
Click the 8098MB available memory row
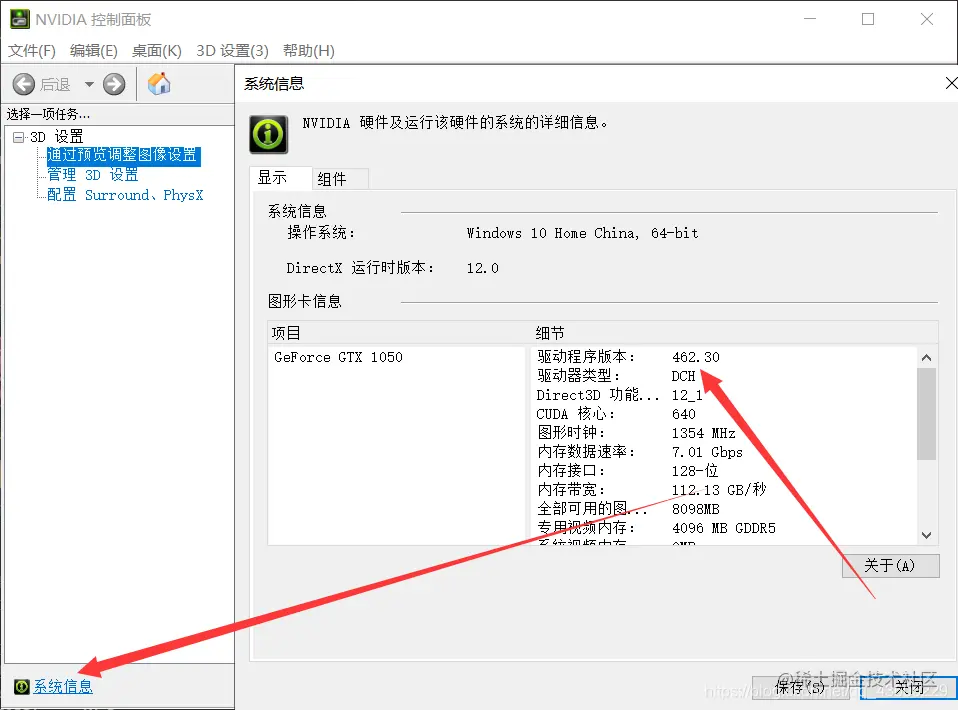tap(628, 509)
